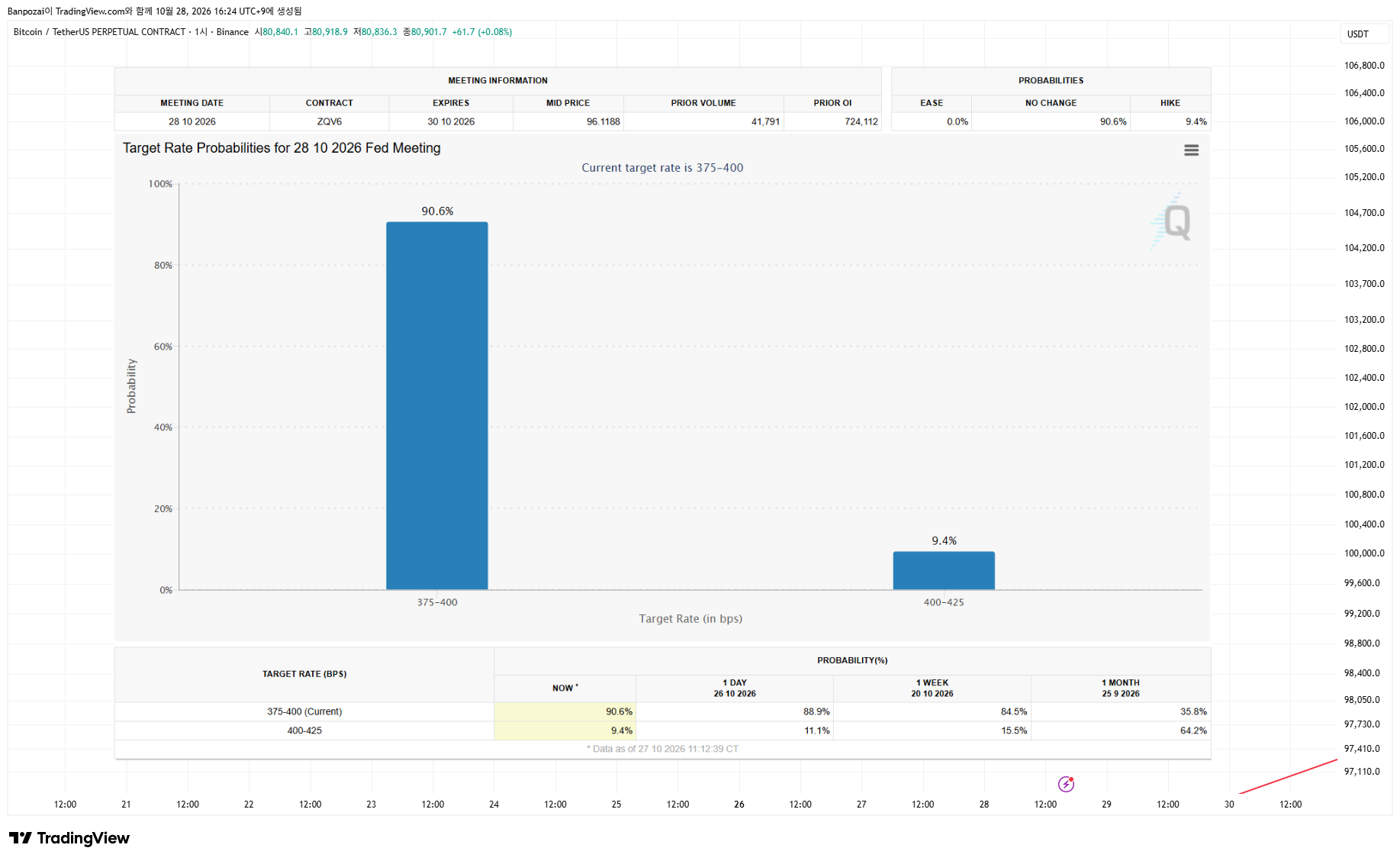
Task: Click the 375-400 (Current) table row label
Action: click(304, 711)
